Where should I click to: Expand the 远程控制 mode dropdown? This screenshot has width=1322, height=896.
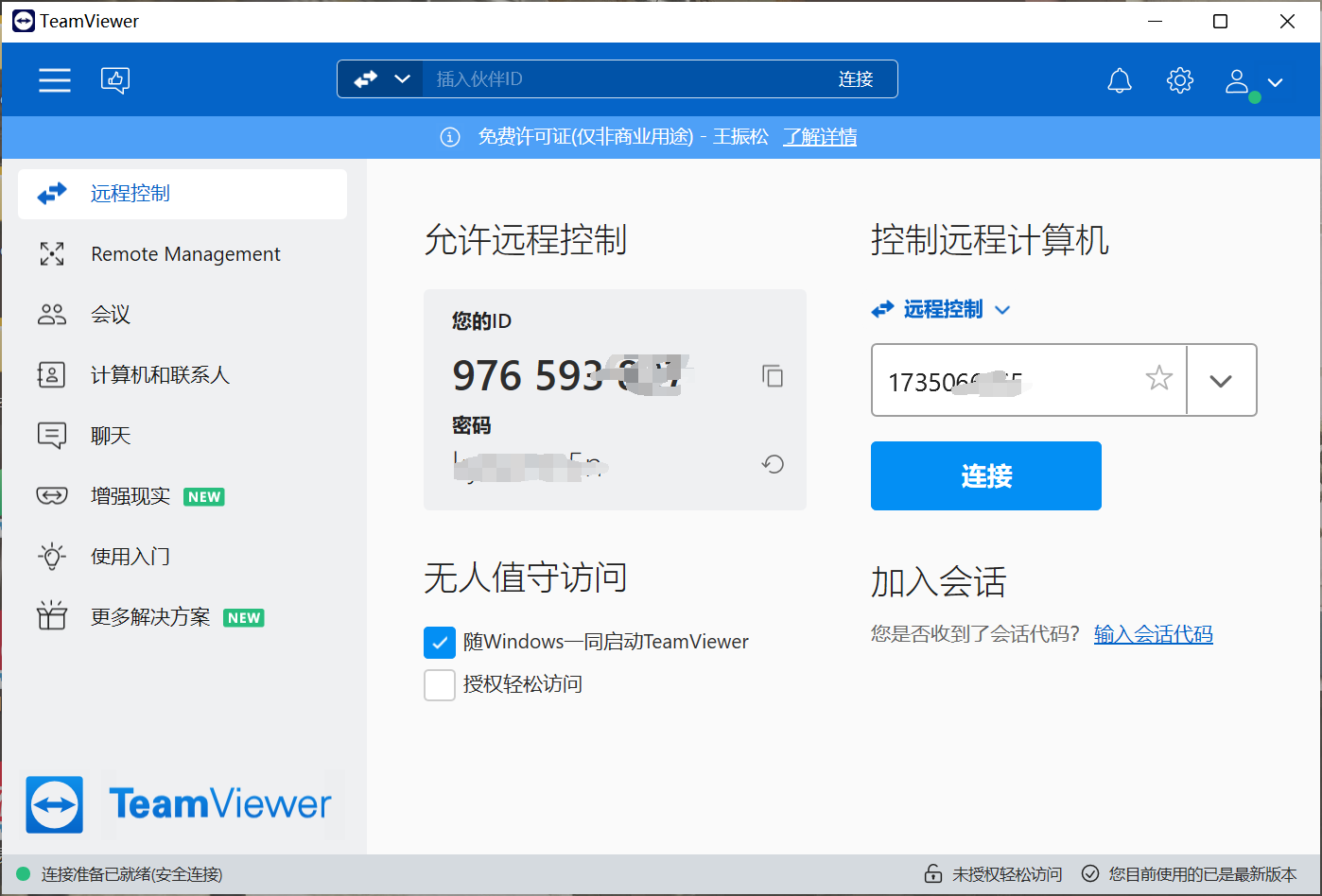click(x=1002, y=310)
